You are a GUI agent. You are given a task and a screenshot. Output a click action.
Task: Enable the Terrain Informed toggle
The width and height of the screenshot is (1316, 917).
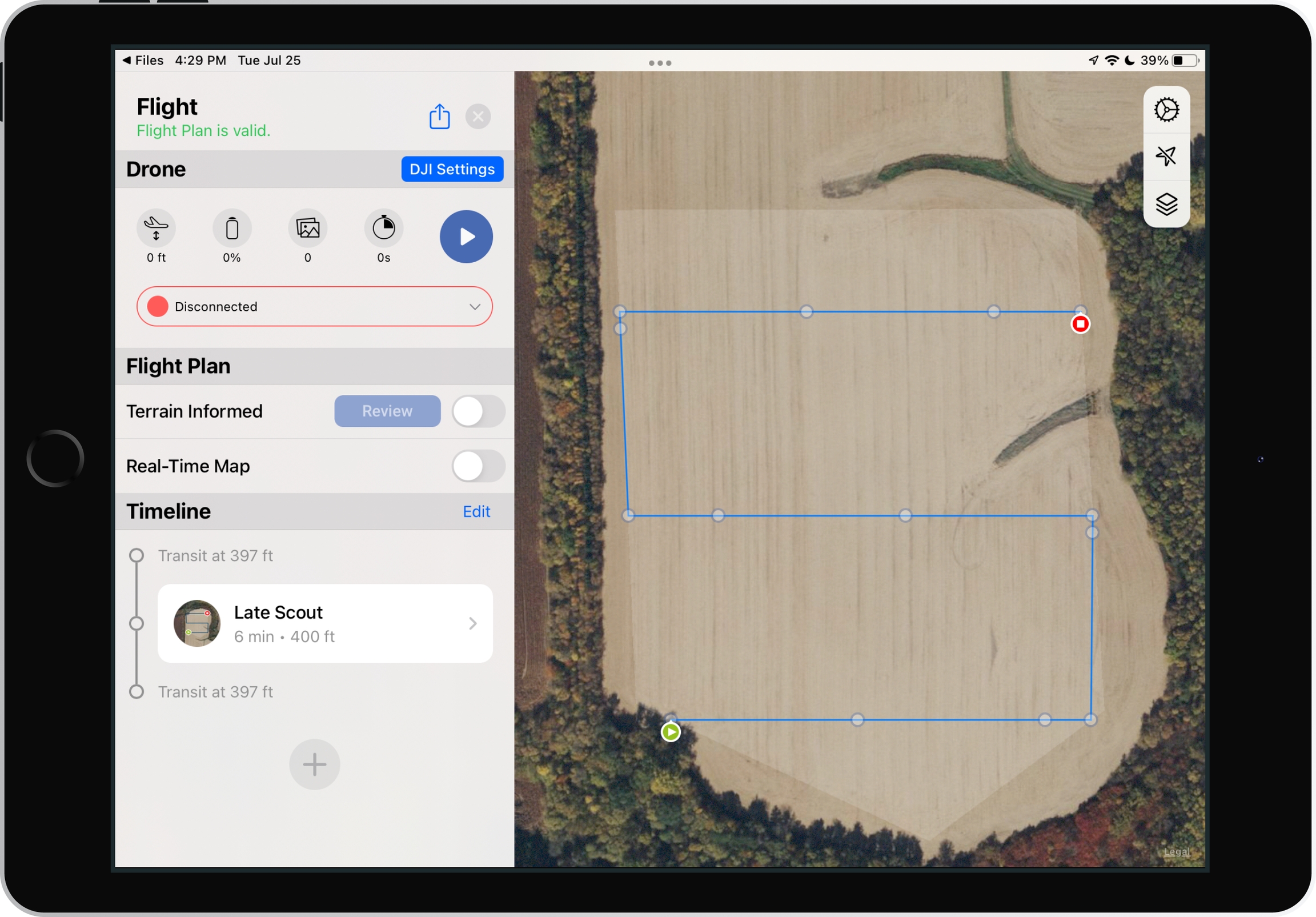(x=478, y=411)
